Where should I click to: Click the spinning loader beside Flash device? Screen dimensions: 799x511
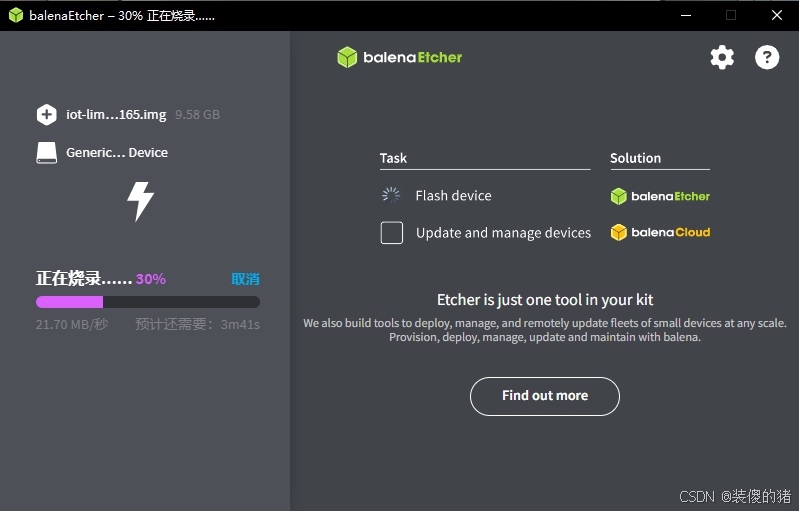pos(391,195)
